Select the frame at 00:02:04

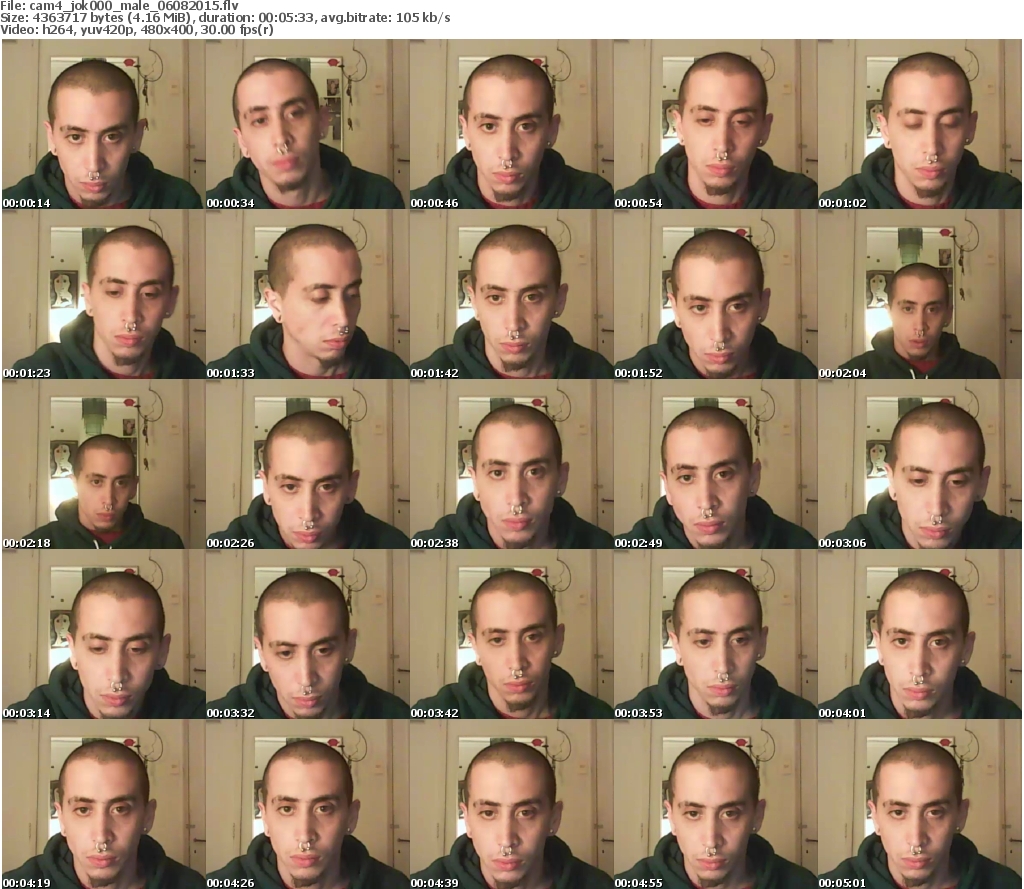920,294
